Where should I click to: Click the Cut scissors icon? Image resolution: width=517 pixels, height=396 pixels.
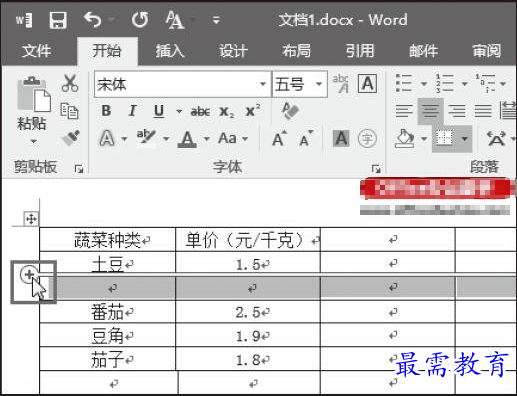(70, 83)
